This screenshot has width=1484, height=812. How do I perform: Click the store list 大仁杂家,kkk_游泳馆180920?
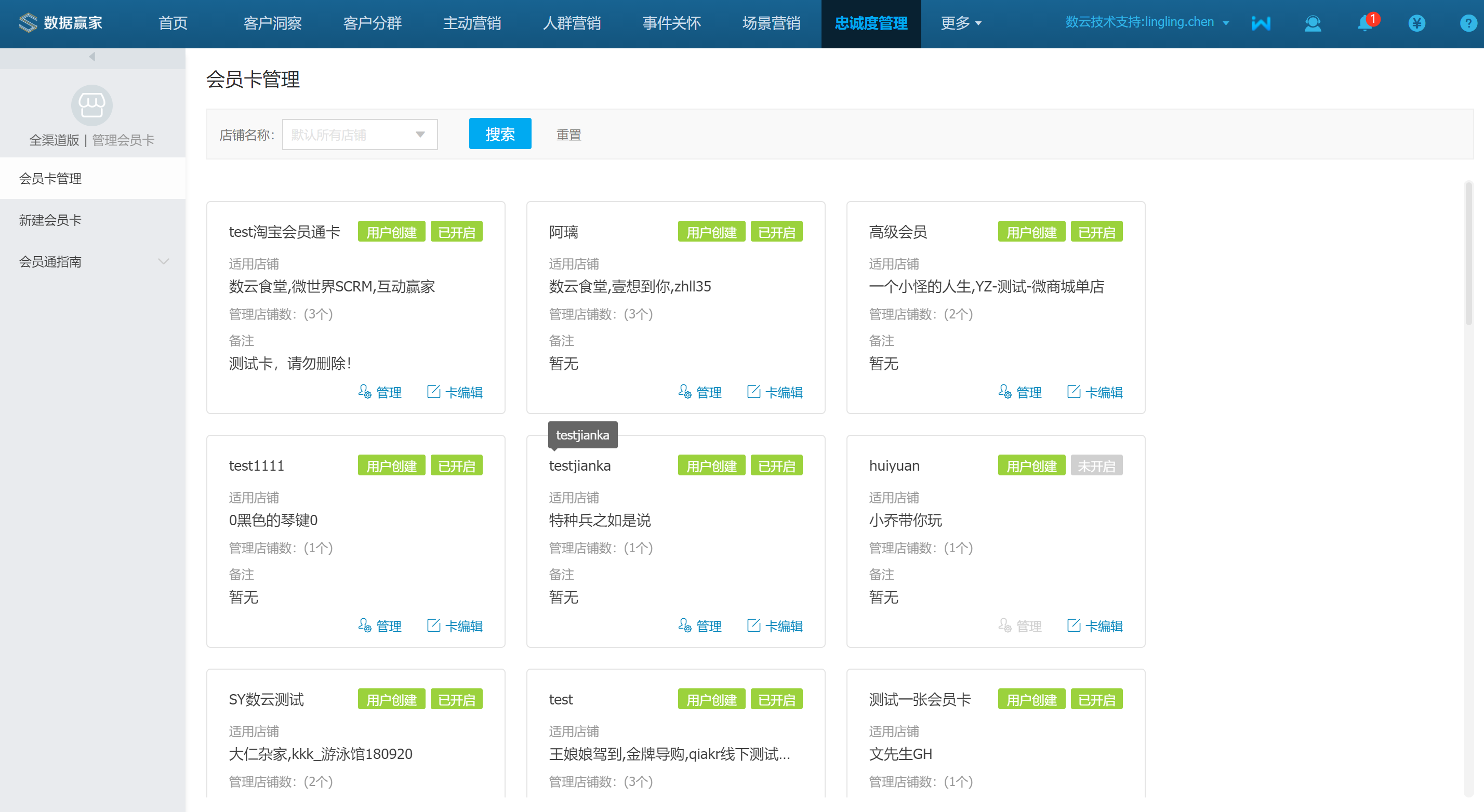[320, 754]
